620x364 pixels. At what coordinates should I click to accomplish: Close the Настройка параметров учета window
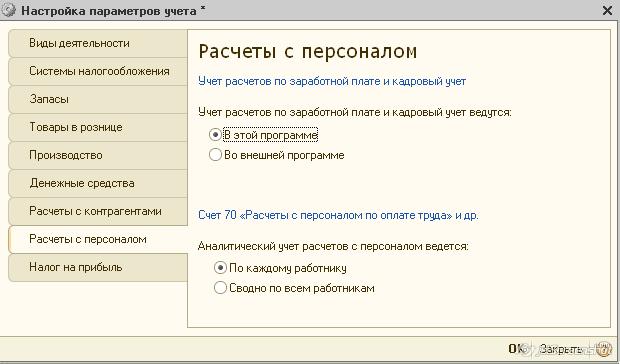(x=607, y=10)
